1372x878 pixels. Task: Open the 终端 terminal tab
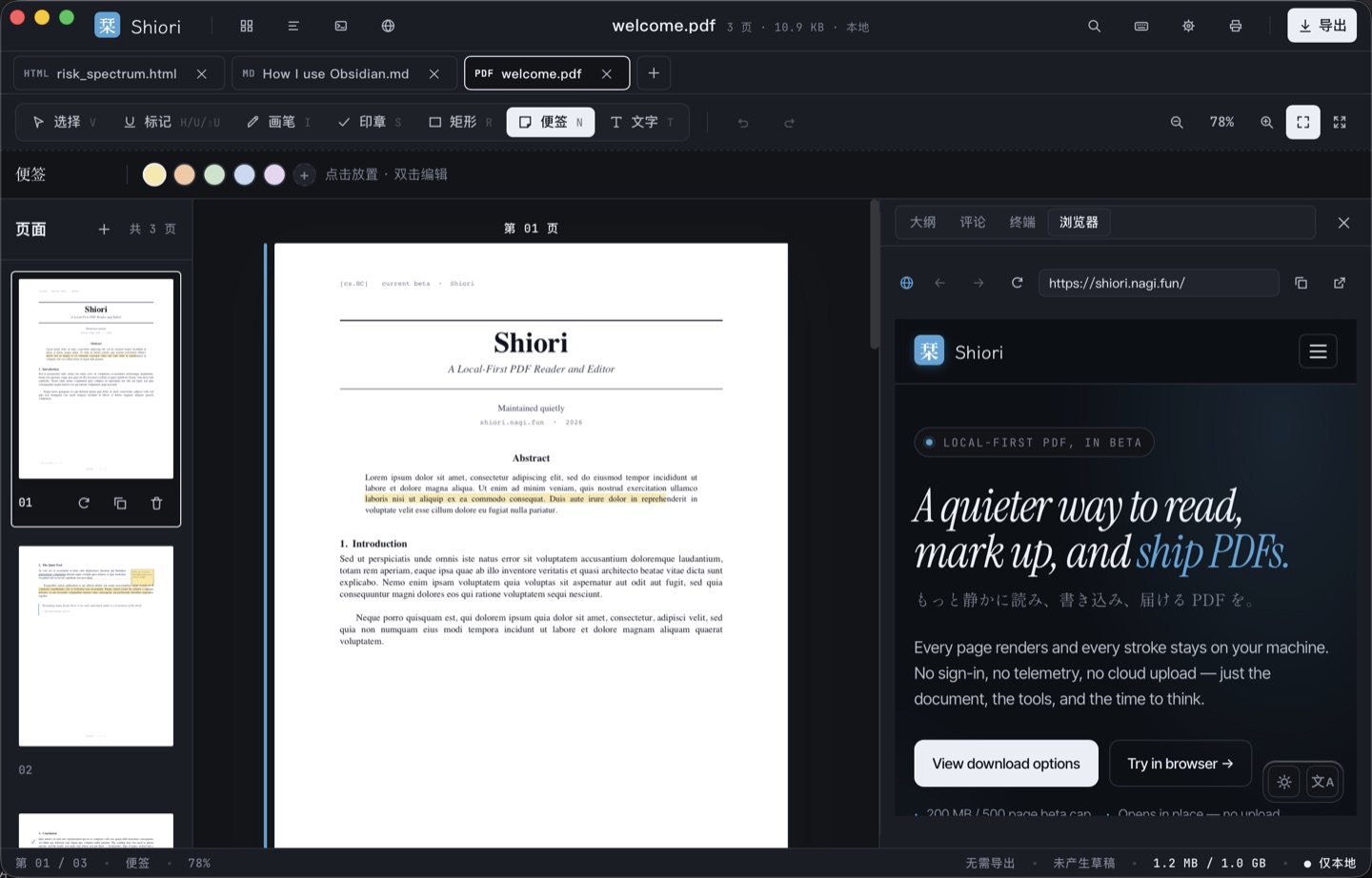point(1022,222)
